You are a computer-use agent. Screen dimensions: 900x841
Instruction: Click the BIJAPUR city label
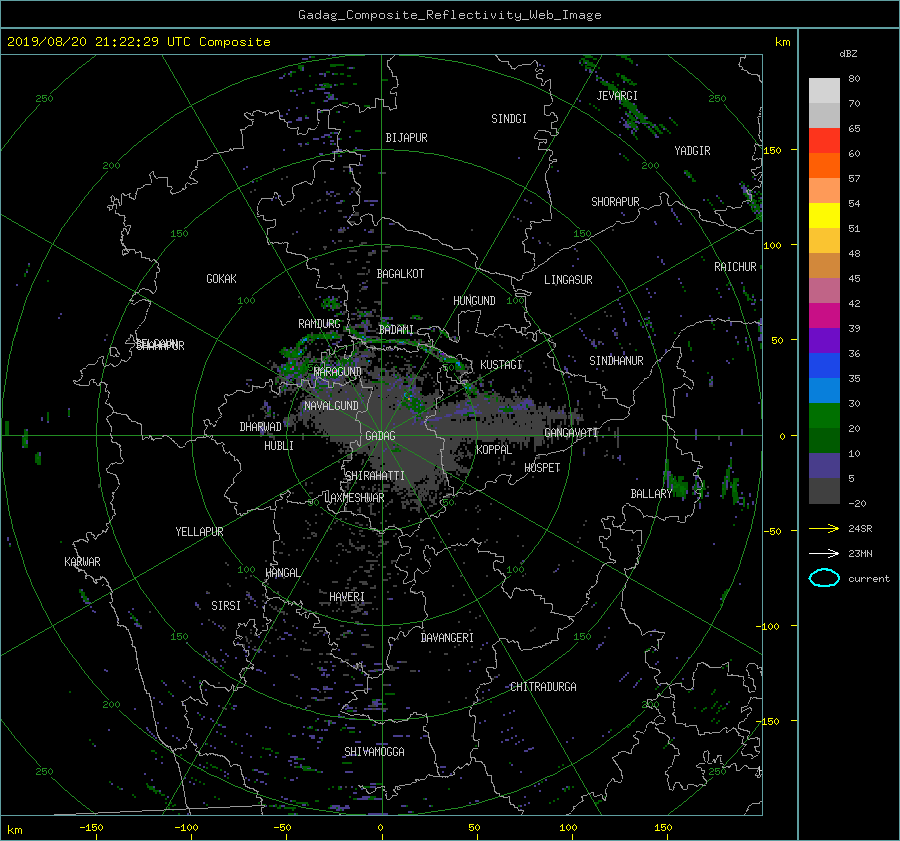coord(406,138)
